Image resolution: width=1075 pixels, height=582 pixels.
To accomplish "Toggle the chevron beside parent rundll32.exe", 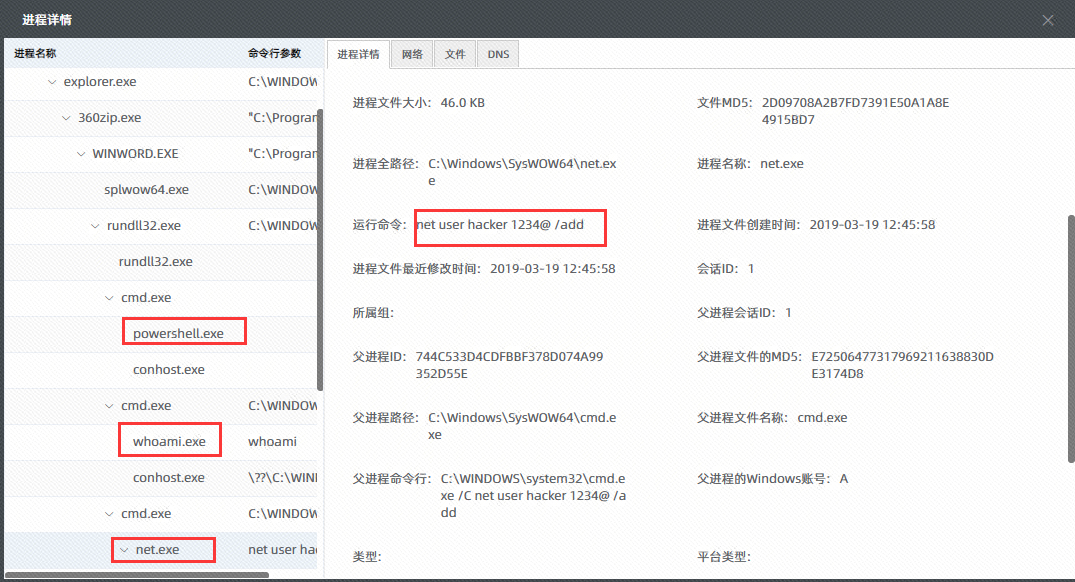I will pyautogui.click(x=96, y=226).
